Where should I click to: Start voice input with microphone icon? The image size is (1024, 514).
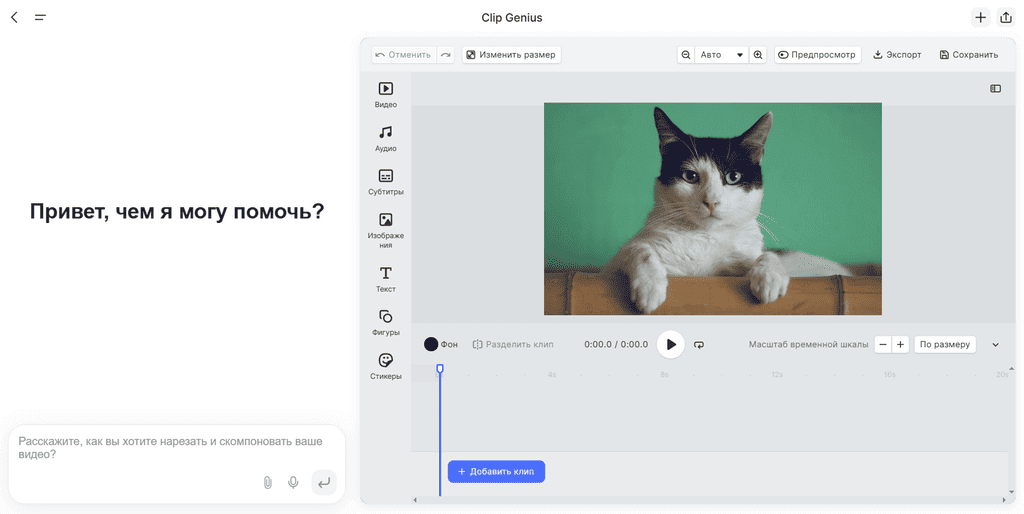point(293,483)
